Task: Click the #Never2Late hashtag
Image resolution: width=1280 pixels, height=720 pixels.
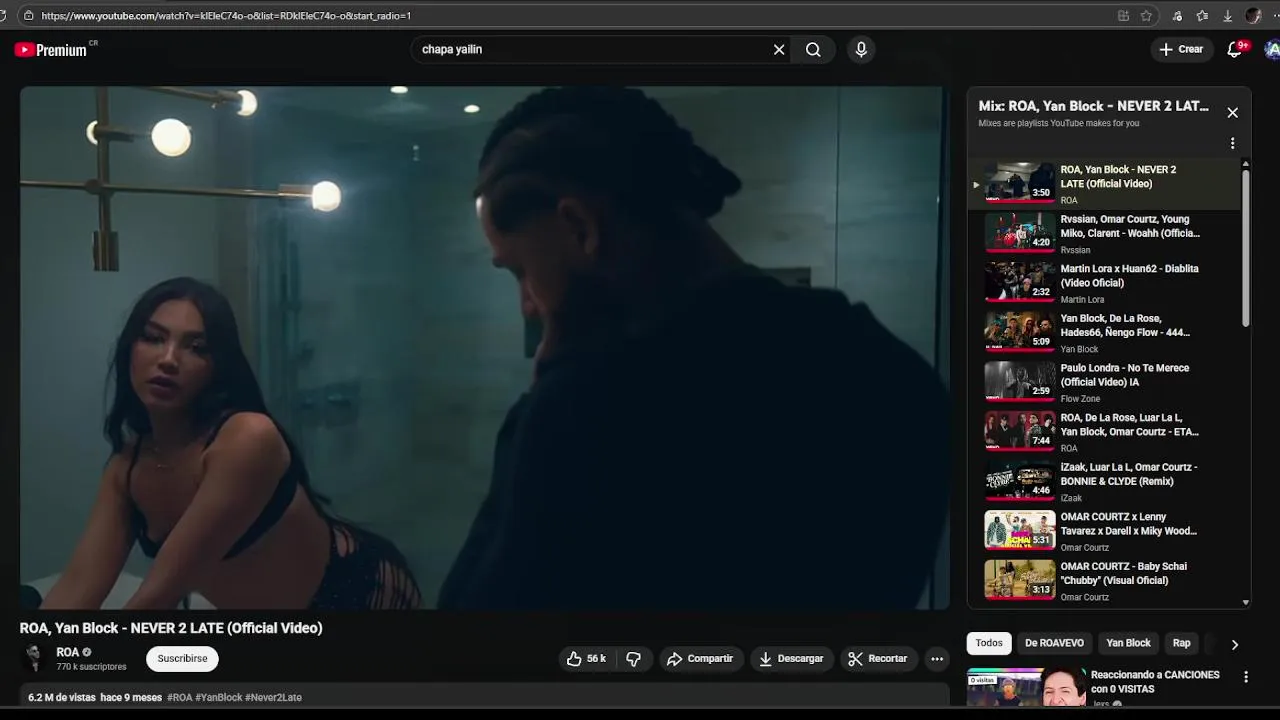Action: tap(273, 697)
